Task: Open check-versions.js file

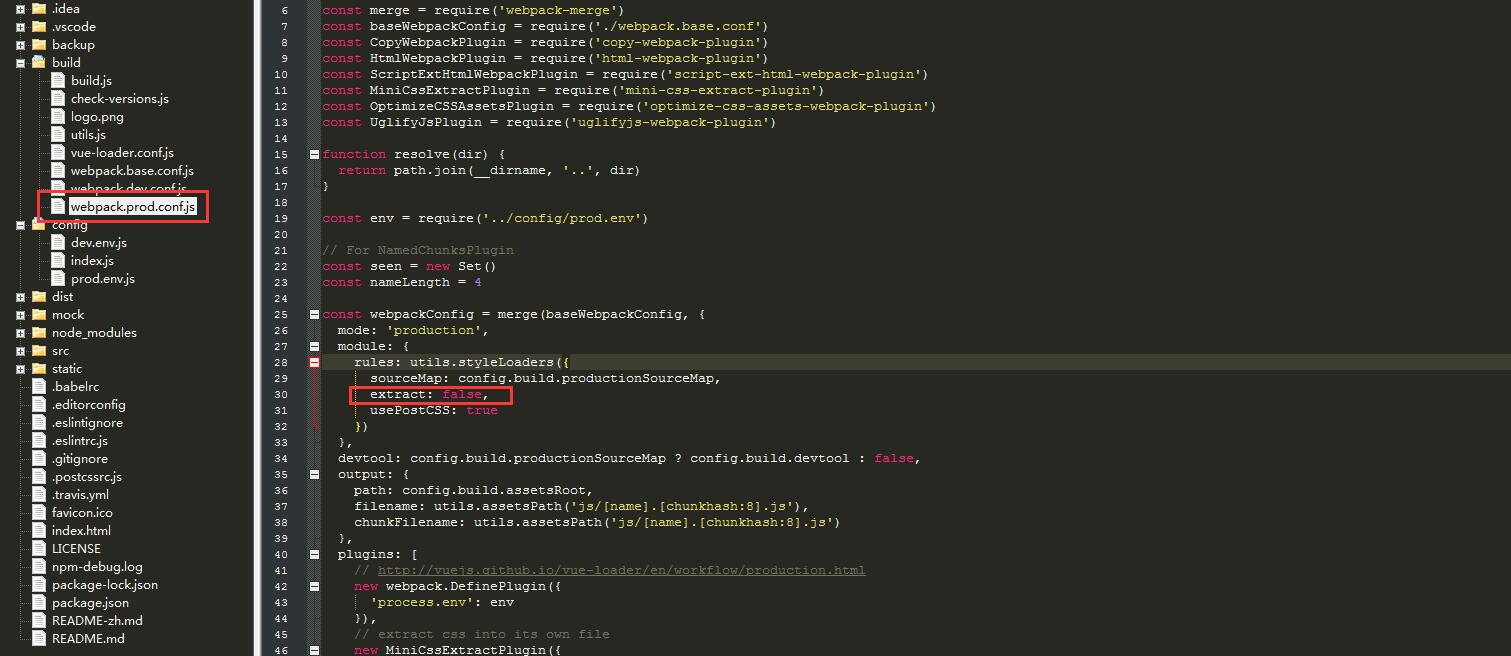Action: tap(119, 98)
